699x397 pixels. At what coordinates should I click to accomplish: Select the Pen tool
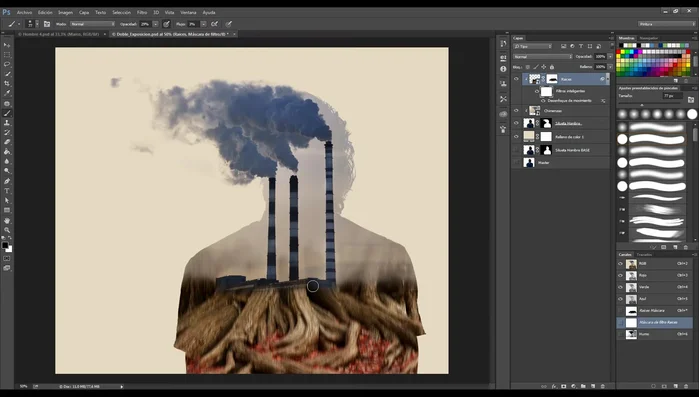pos(7,181)
